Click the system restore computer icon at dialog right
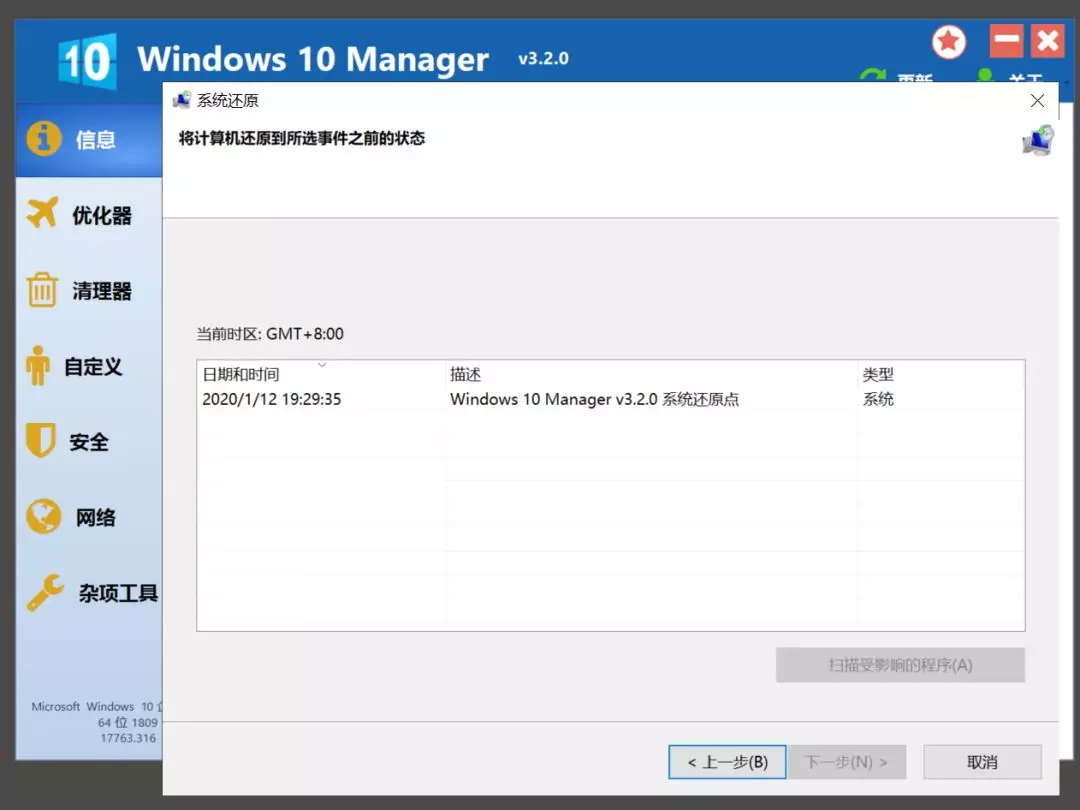Screen dimensions: 1080x810 pos(1038,140)
